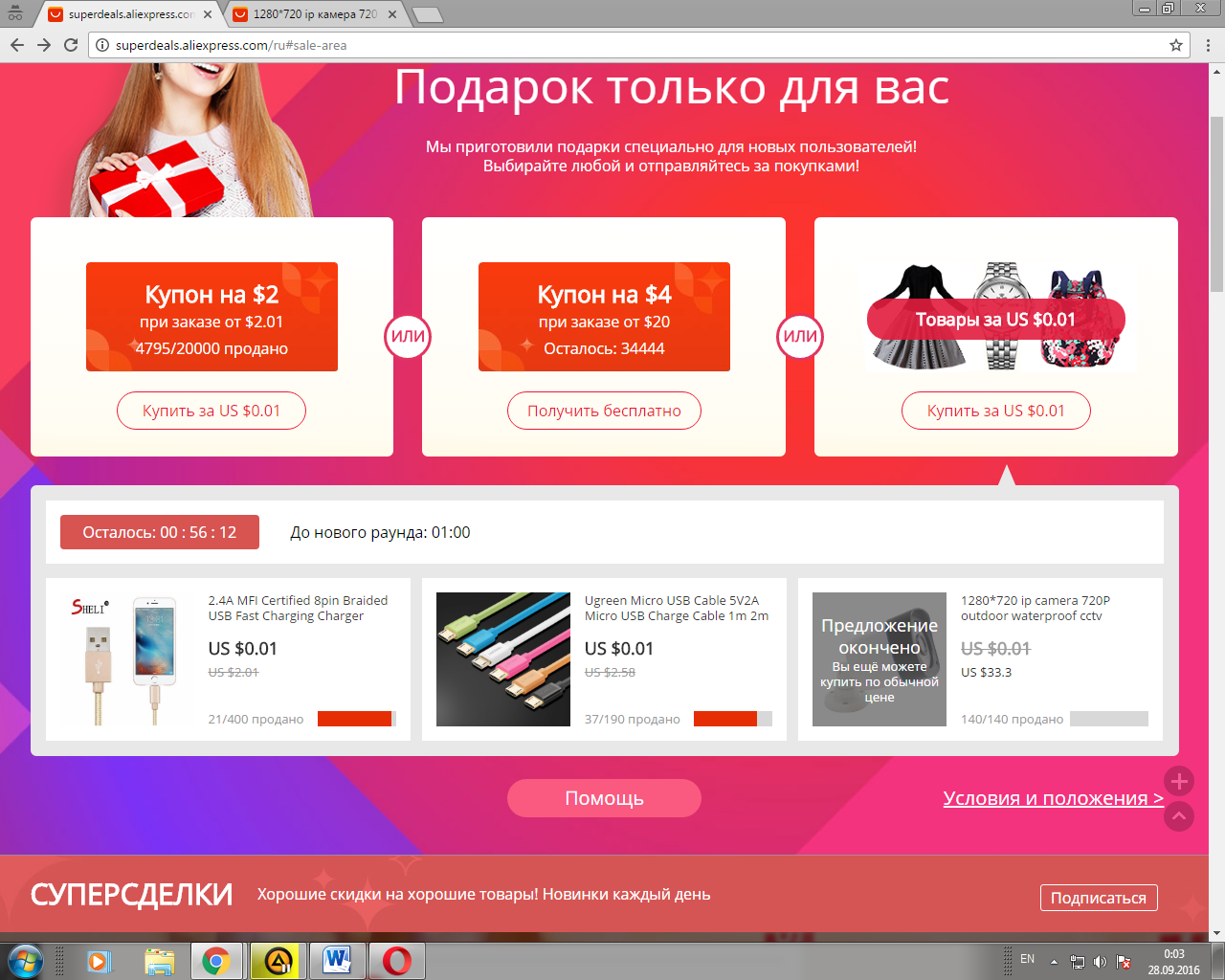Open the Chrome menu (three dots)
This screenshot has height=980, width=1225.
pyautogui.click(x=1209, y=45)
